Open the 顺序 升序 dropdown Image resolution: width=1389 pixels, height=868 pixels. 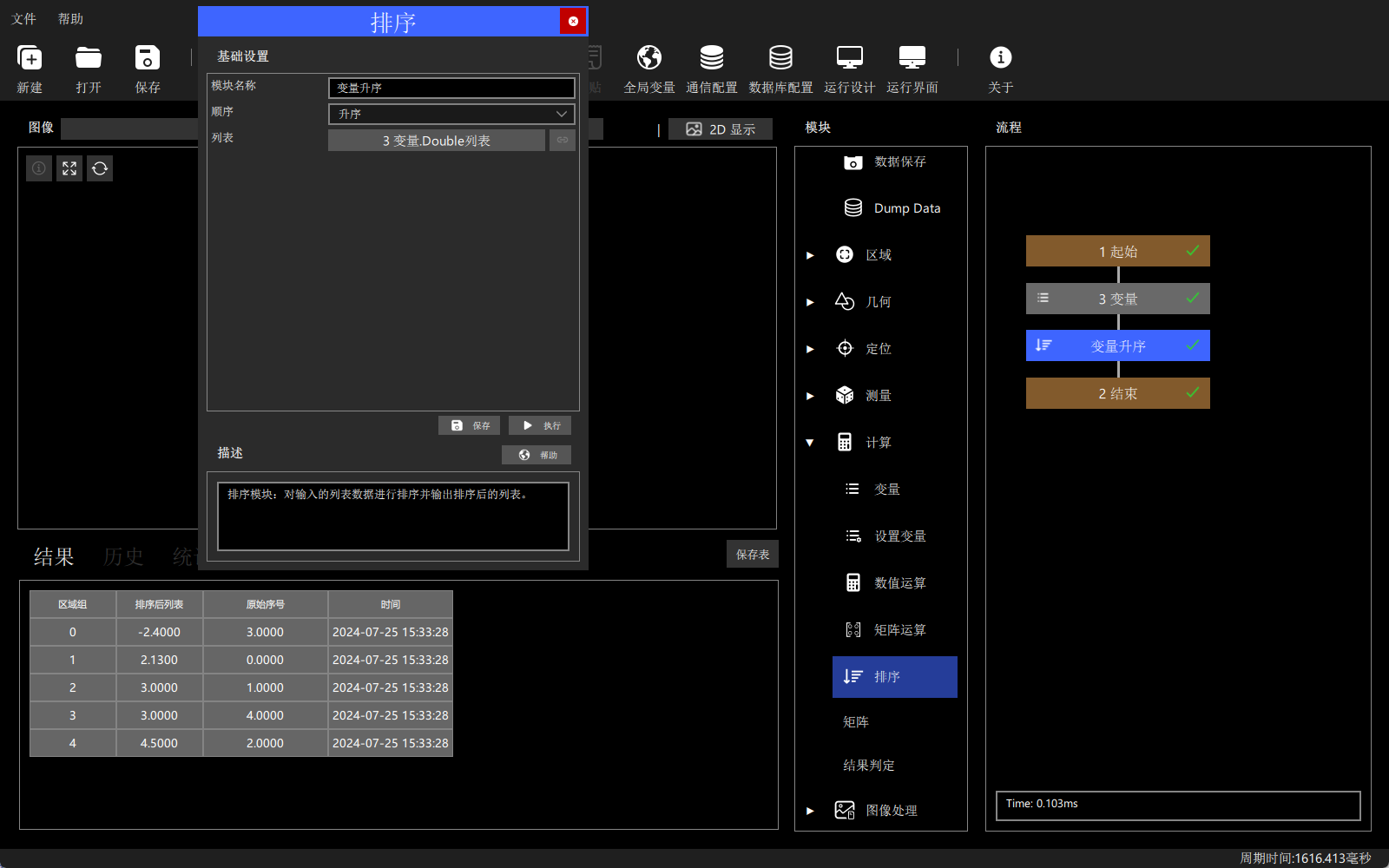(451, 114)
